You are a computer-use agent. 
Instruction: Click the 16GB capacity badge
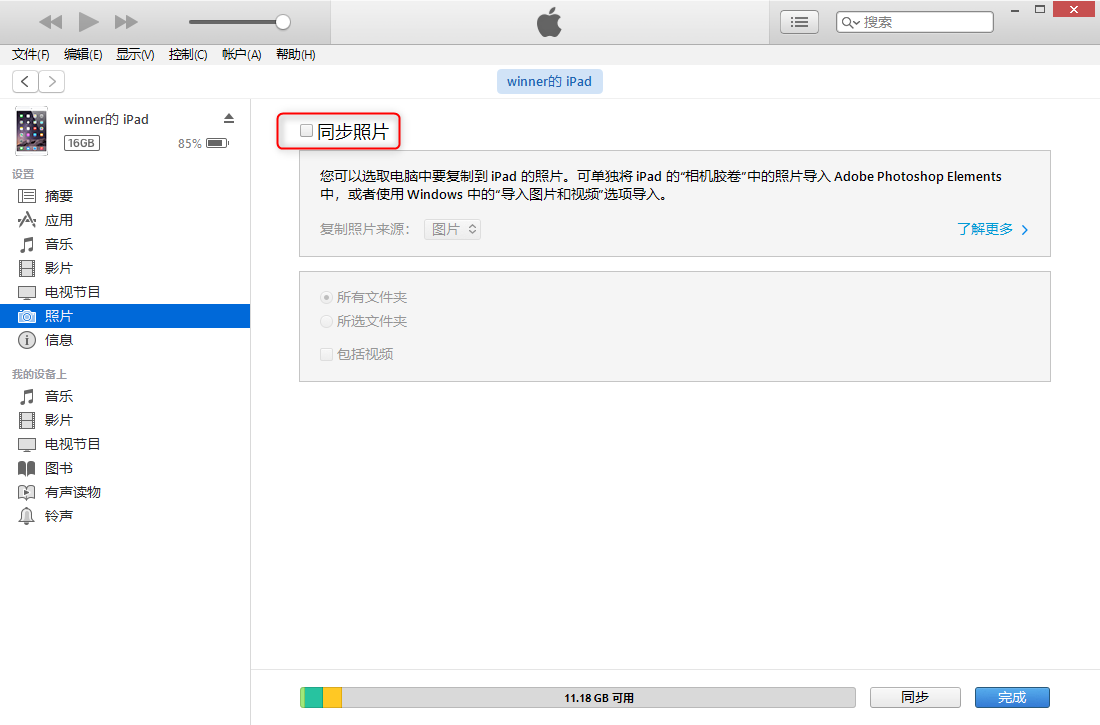pos(82,143)
